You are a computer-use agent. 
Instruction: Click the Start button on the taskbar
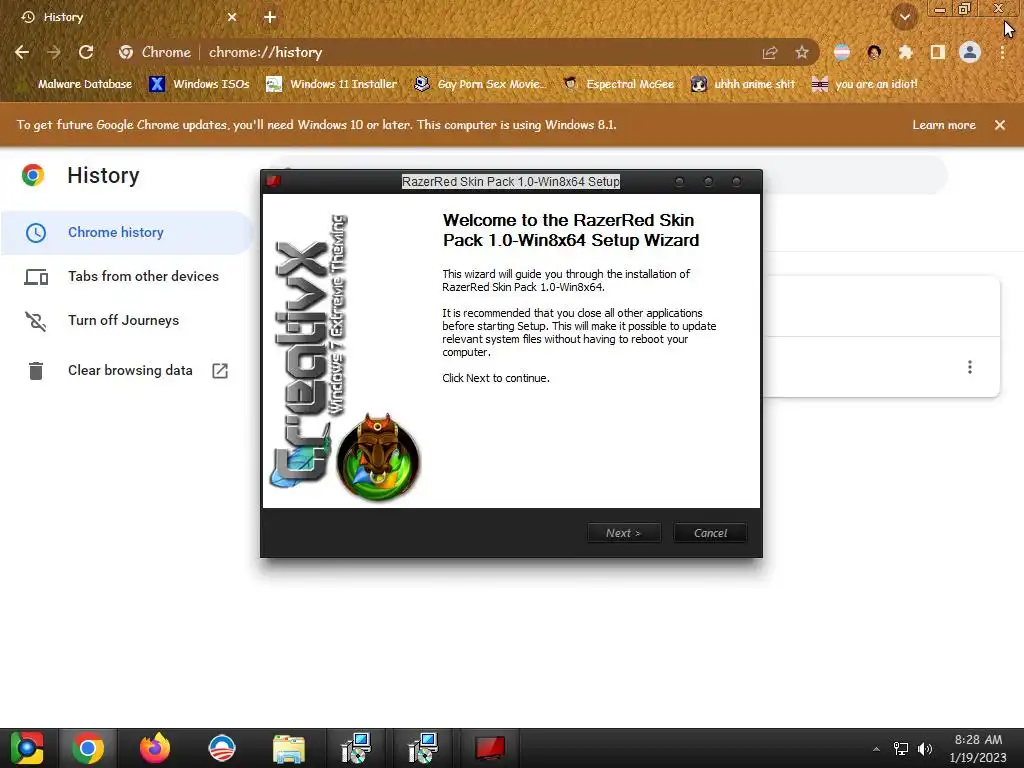coord(27,748)
